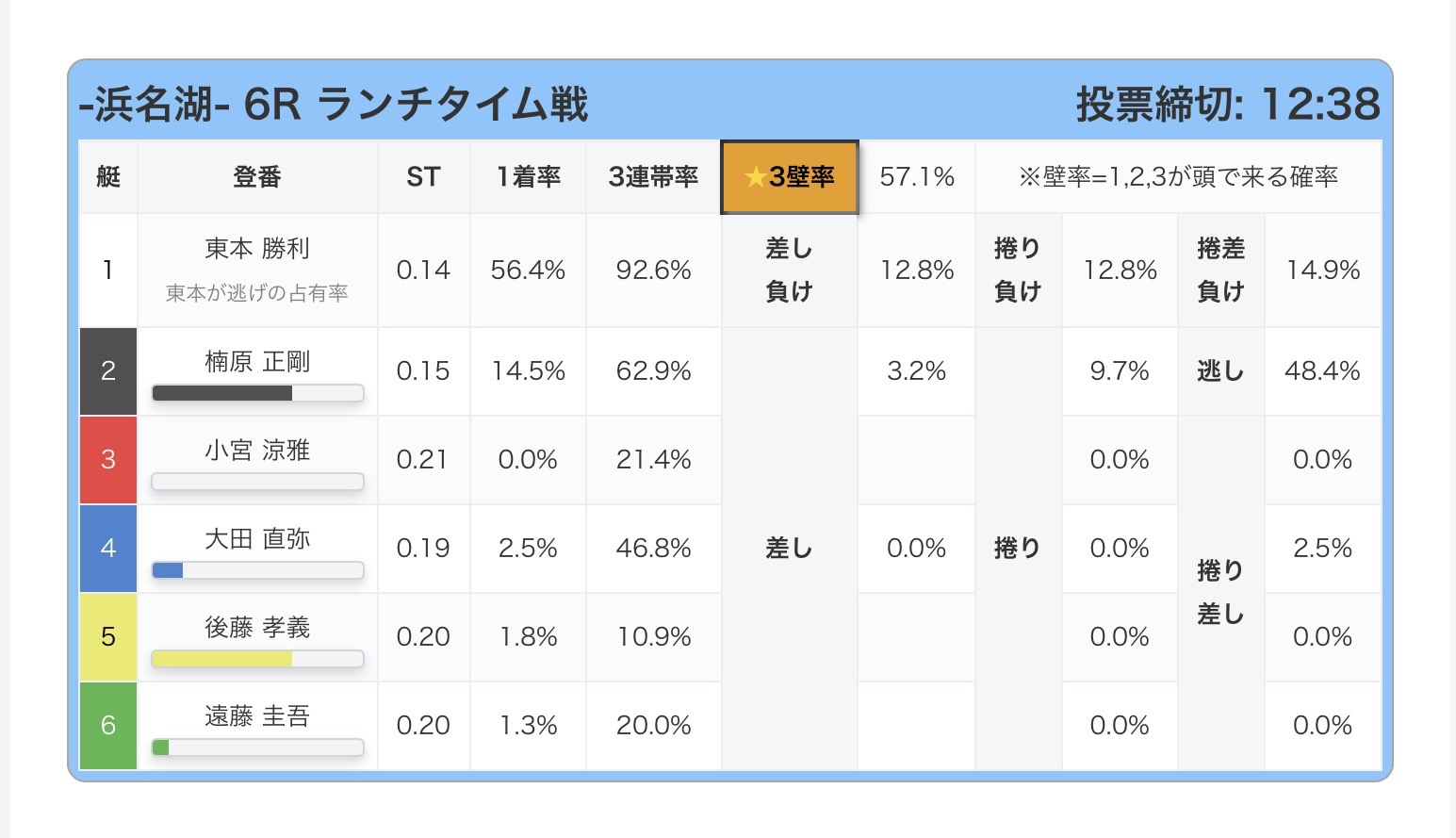Click the progress bar under 楠原 正剛
This screenshot has height=838, width=1456.
pos(257,393)
